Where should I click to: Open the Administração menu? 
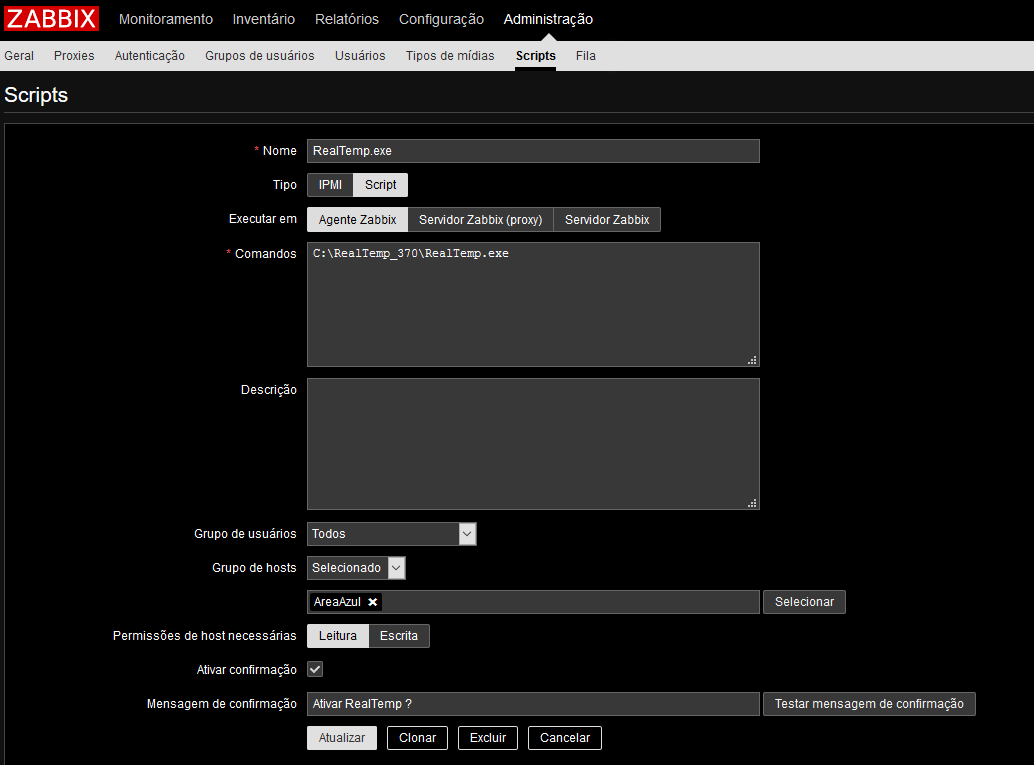point(548,19)
